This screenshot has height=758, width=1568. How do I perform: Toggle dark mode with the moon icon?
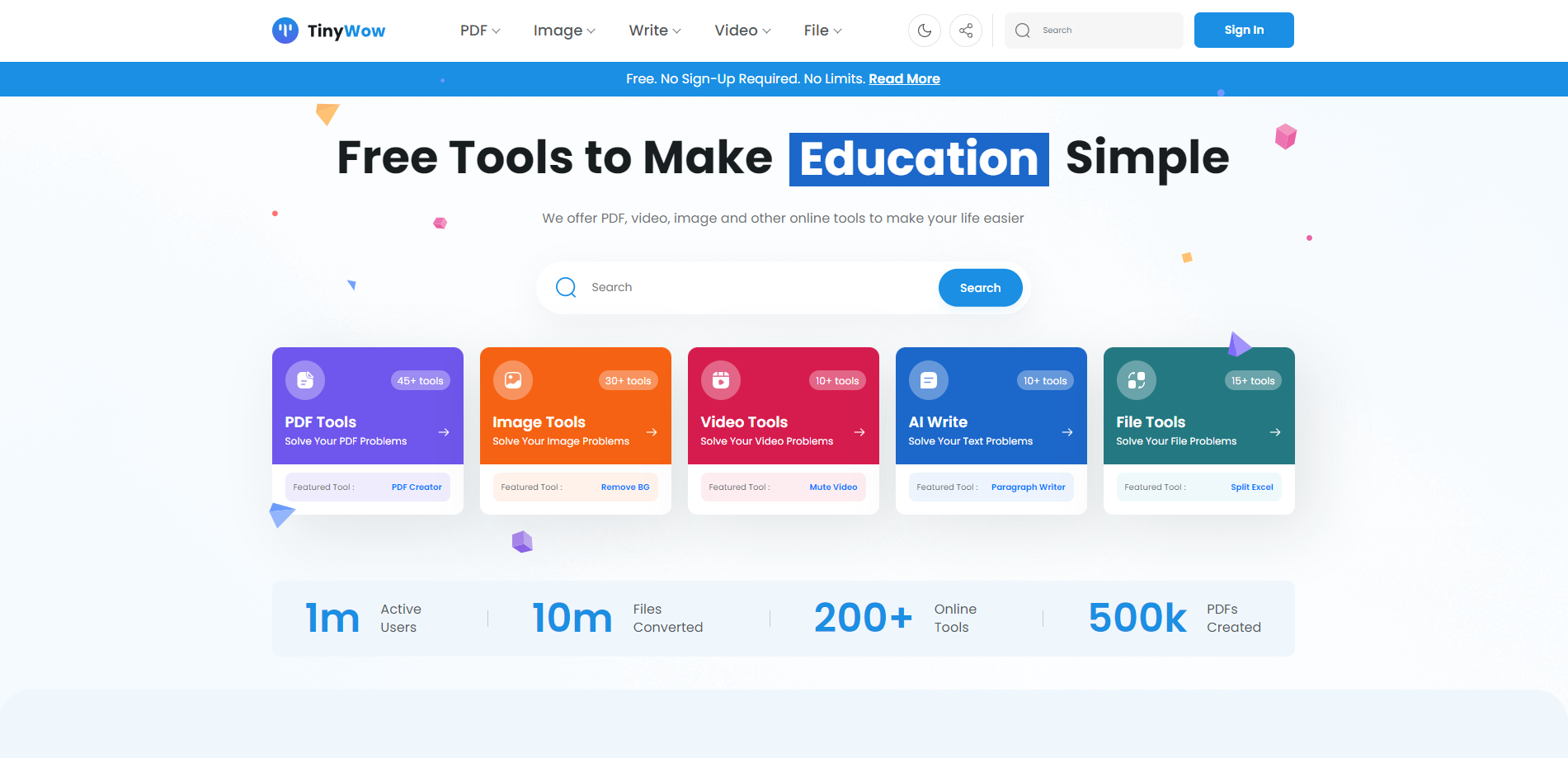[x=924, y=31]
